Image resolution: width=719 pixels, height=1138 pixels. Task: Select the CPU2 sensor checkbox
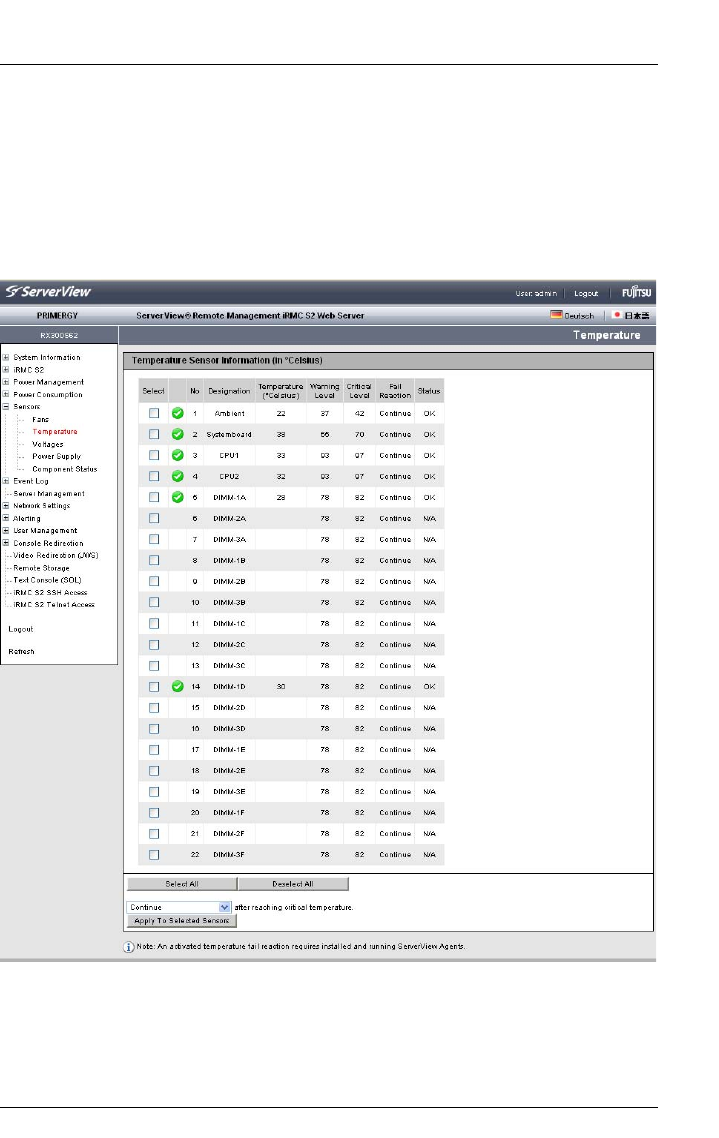154,476
